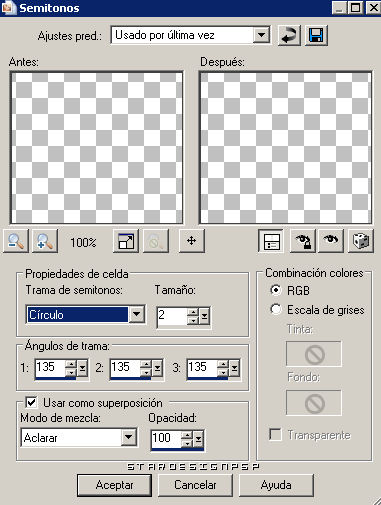This screenshot has height=505, width=381.
Task: Click the zoom in magnifier icon
Action: (x=45, y=241)
